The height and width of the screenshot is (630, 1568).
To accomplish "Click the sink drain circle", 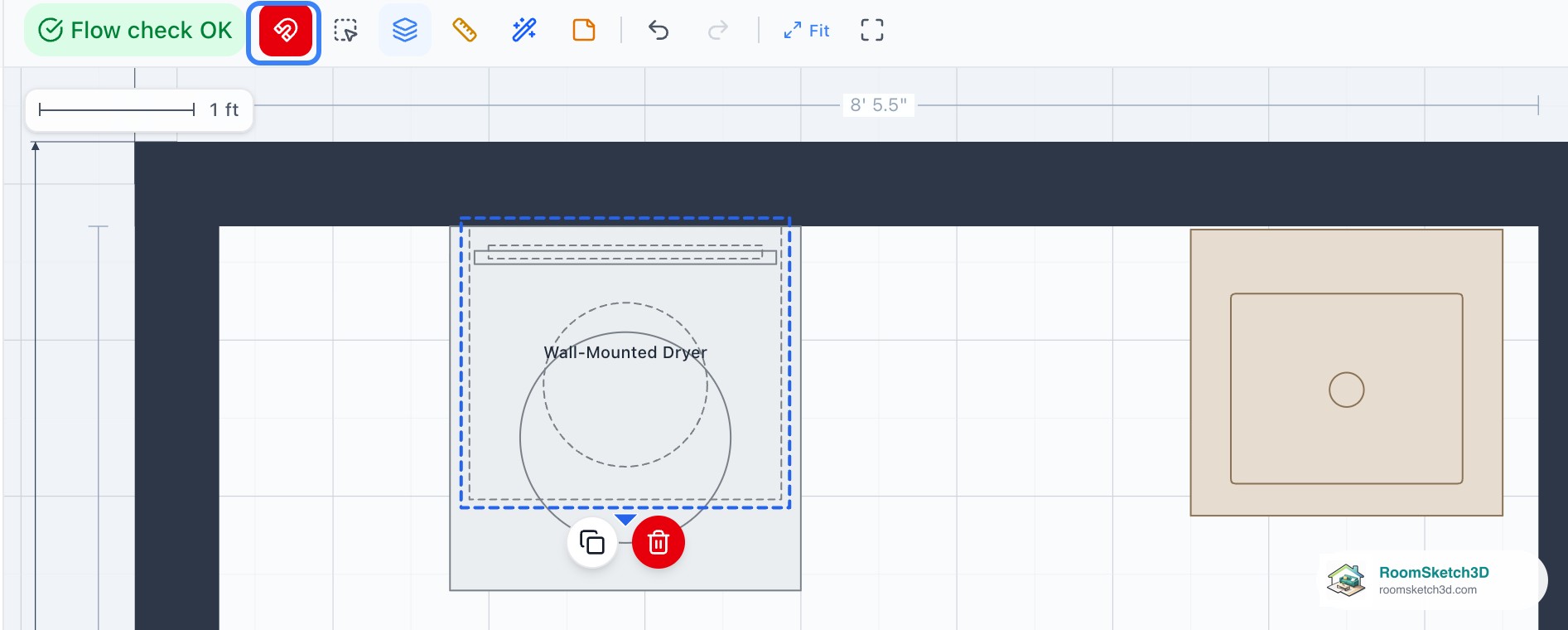I will point(1347,390).
